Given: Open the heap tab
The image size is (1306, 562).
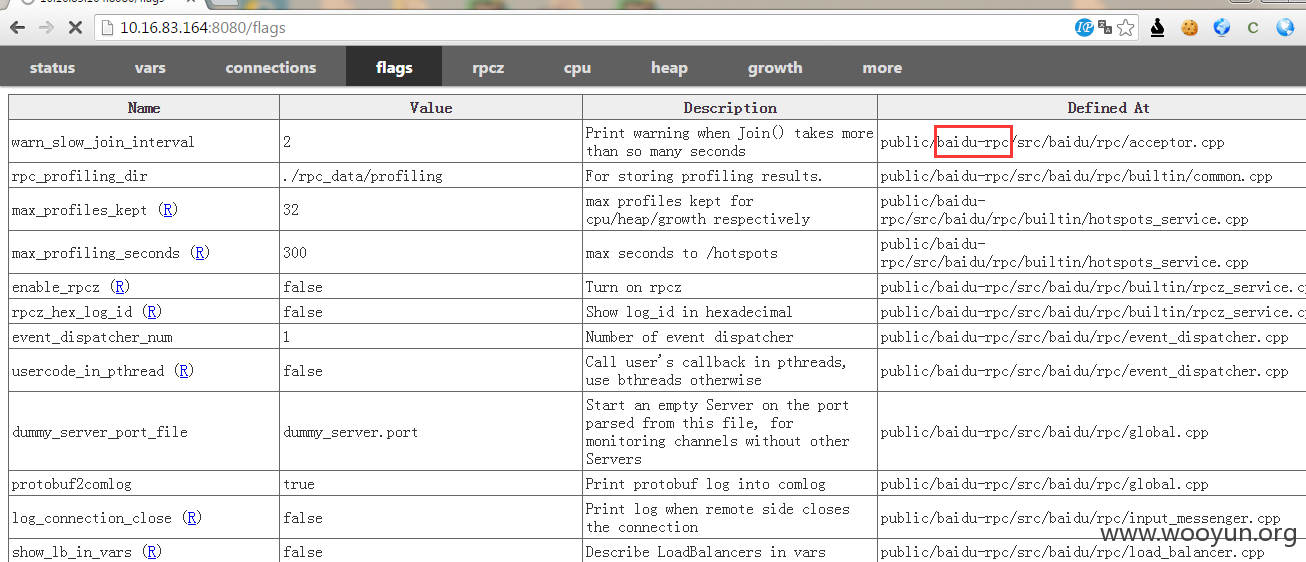Looking at the screenshot, I should [669, 68].
